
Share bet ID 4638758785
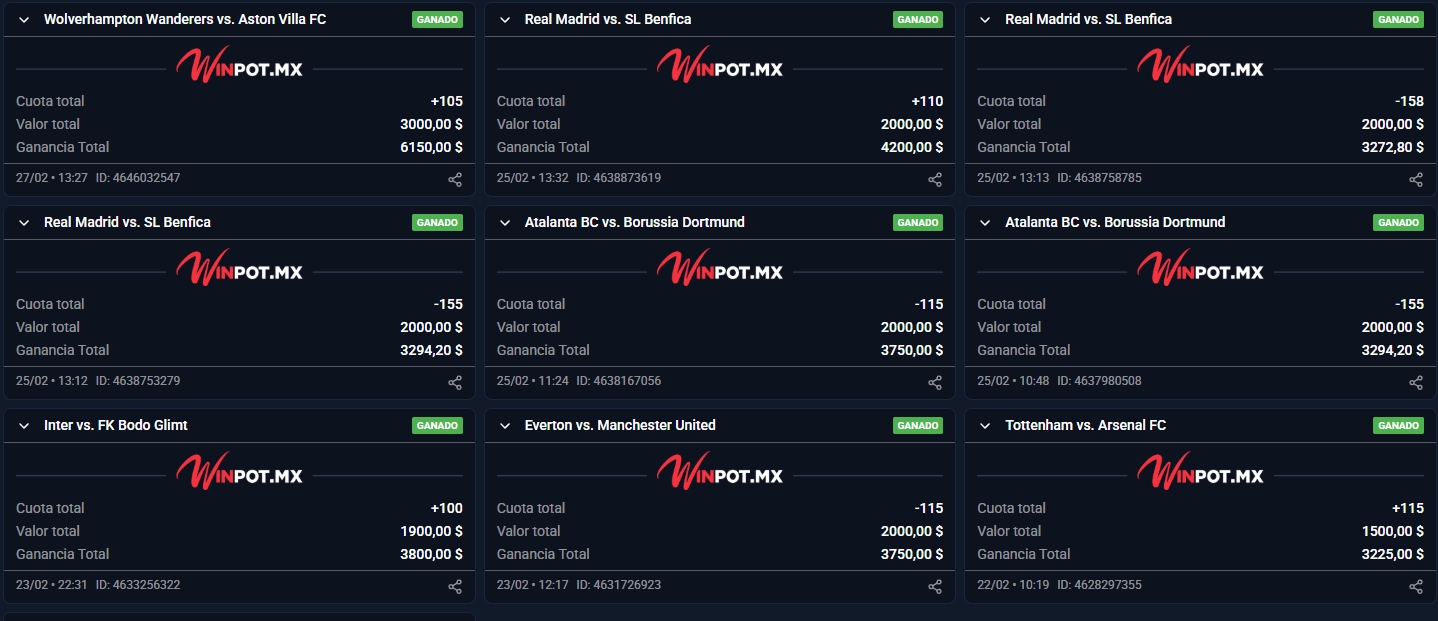point(1416,180)
